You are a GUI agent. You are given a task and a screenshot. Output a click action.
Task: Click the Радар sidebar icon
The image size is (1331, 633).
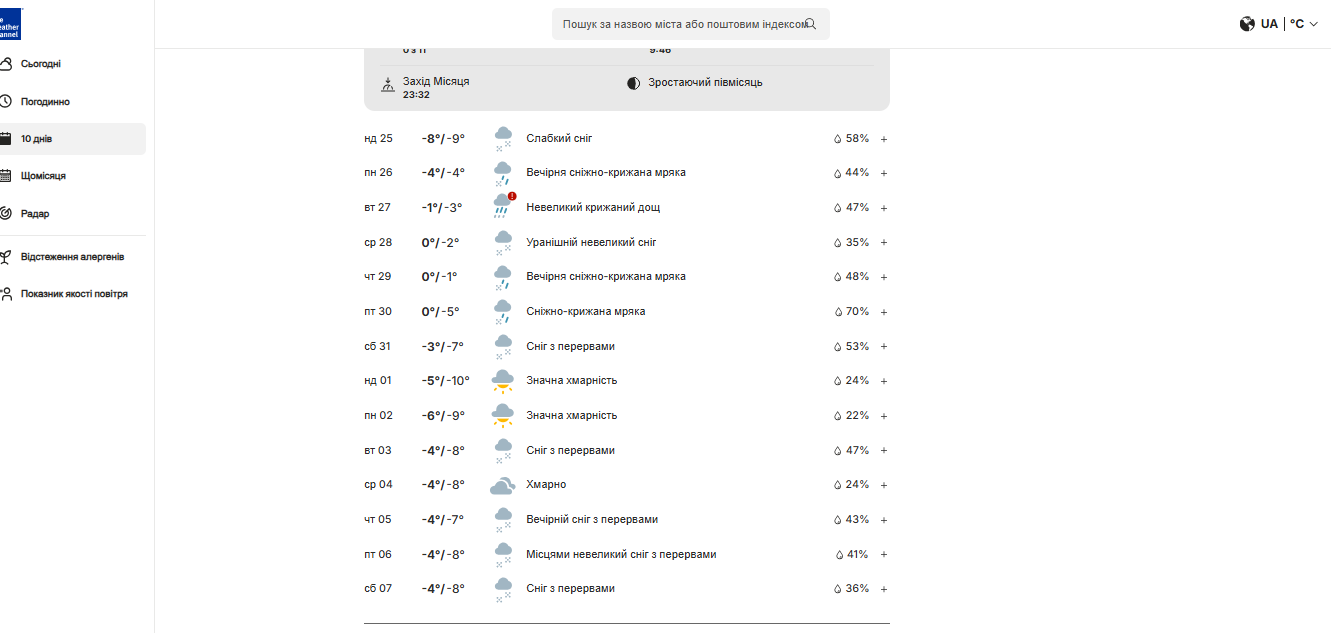(x=6, y=213)
